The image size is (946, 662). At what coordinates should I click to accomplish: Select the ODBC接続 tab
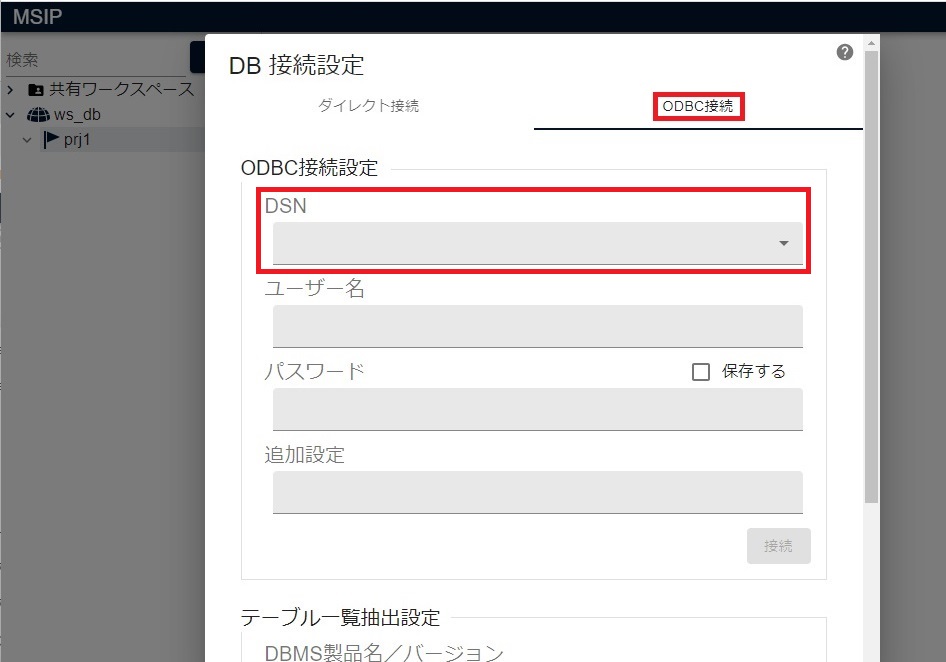click(698, 106)
